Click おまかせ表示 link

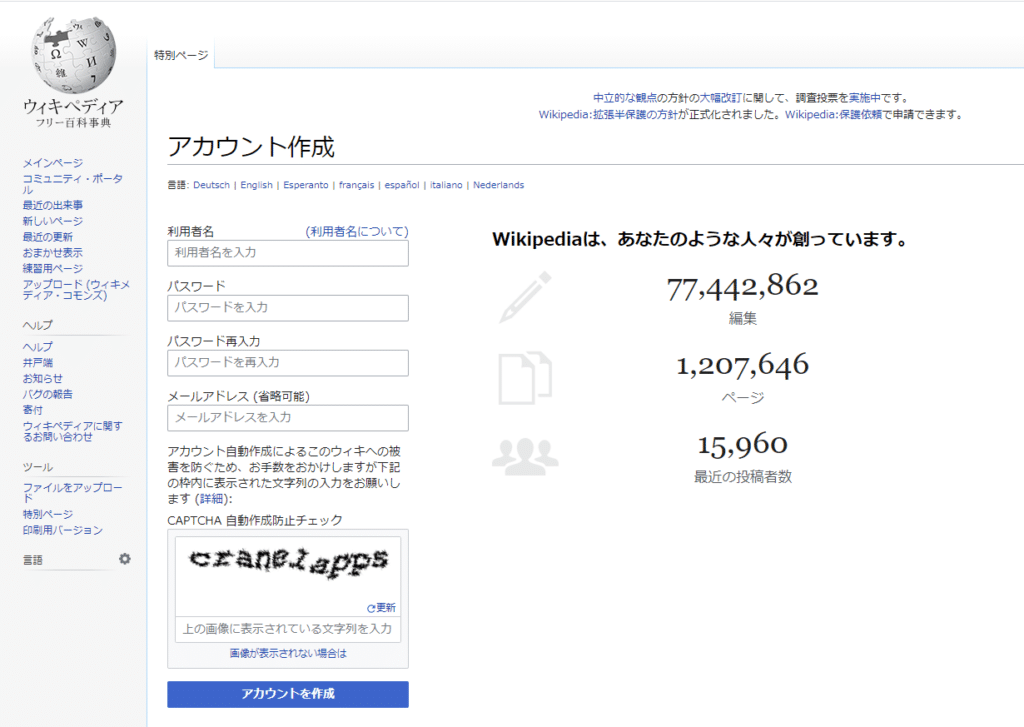[x=53, y=253]
